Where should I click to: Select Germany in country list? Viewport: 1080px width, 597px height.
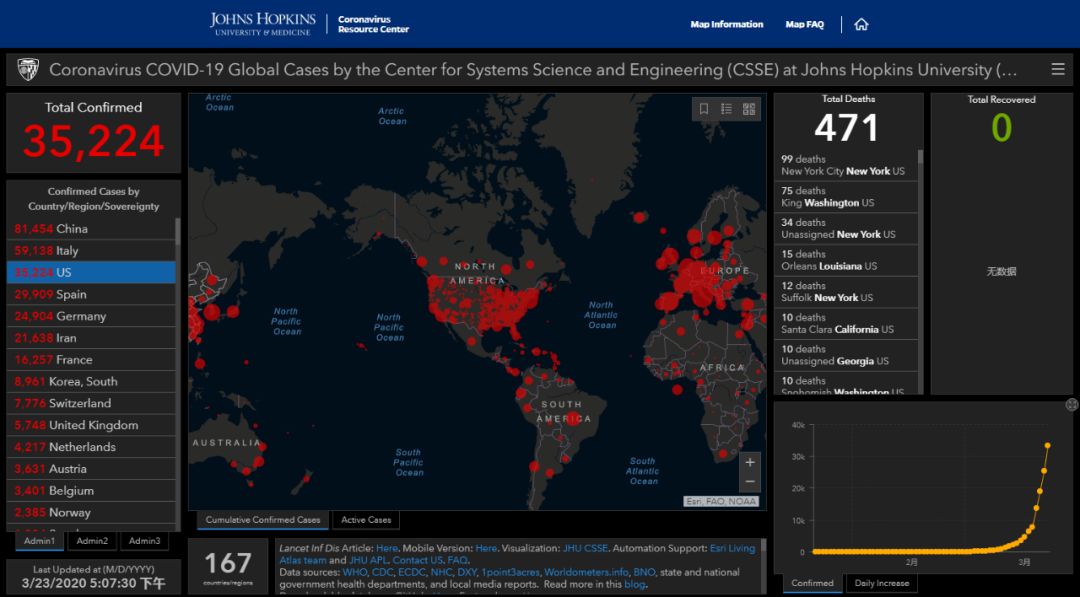pyautogui.click(x=91, y=316)
